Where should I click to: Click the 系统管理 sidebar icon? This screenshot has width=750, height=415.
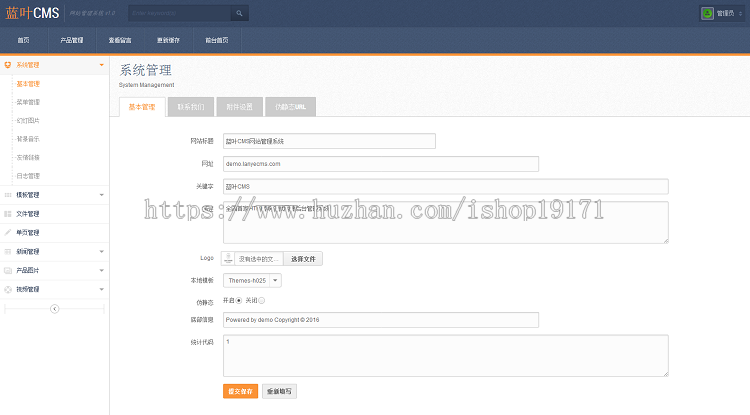click(x=8, y=65)
